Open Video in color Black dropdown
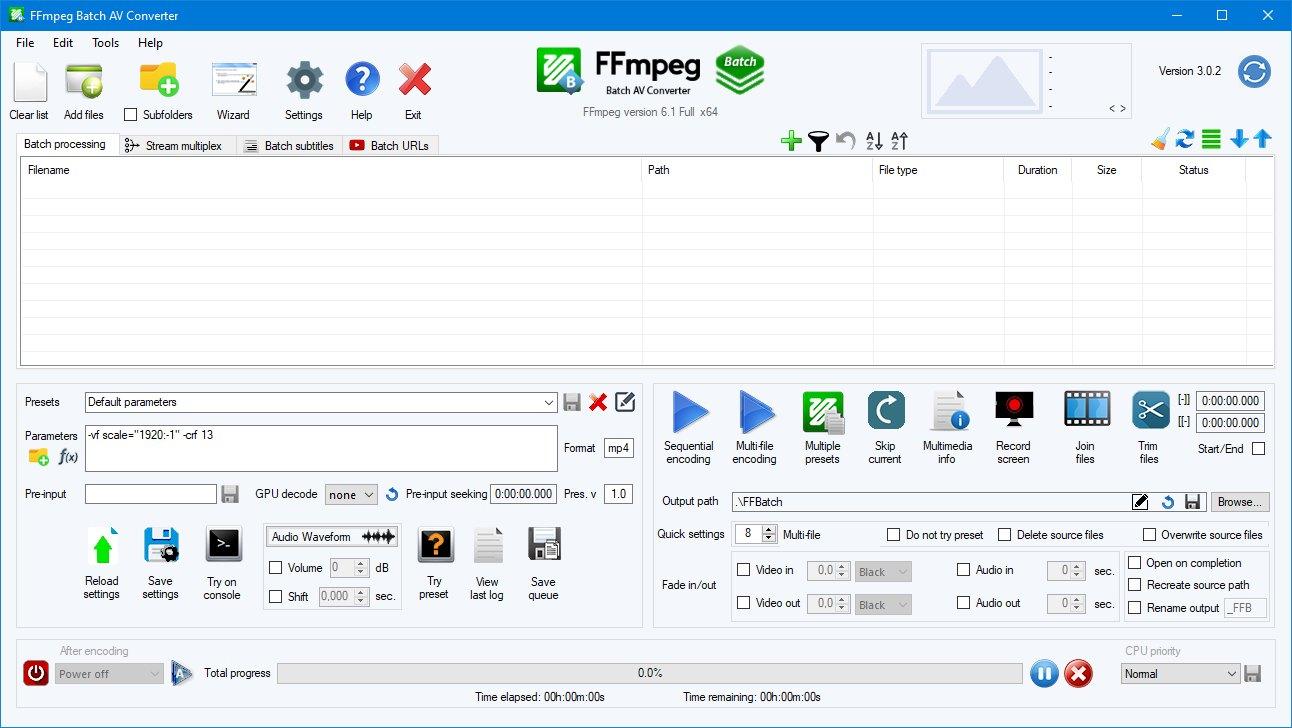This screenshot has width=1292, height=728. (x=883, y=572)
